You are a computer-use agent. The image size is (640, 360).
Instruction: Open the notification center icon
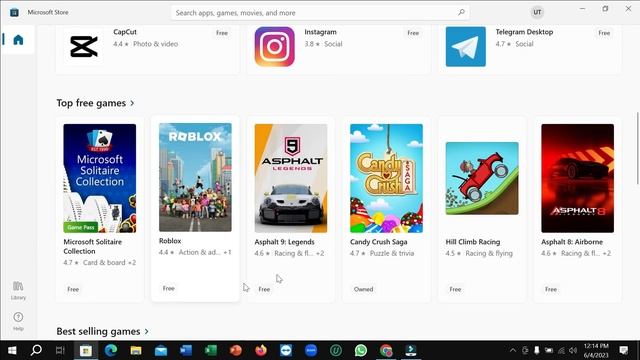click(623, 351)
